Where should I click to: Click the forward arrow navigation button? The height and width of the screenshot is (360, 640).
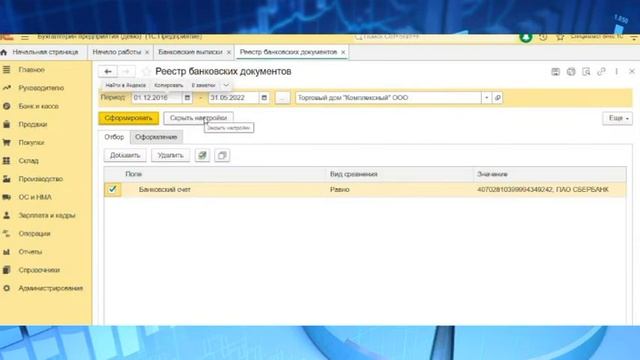point(126,71)
